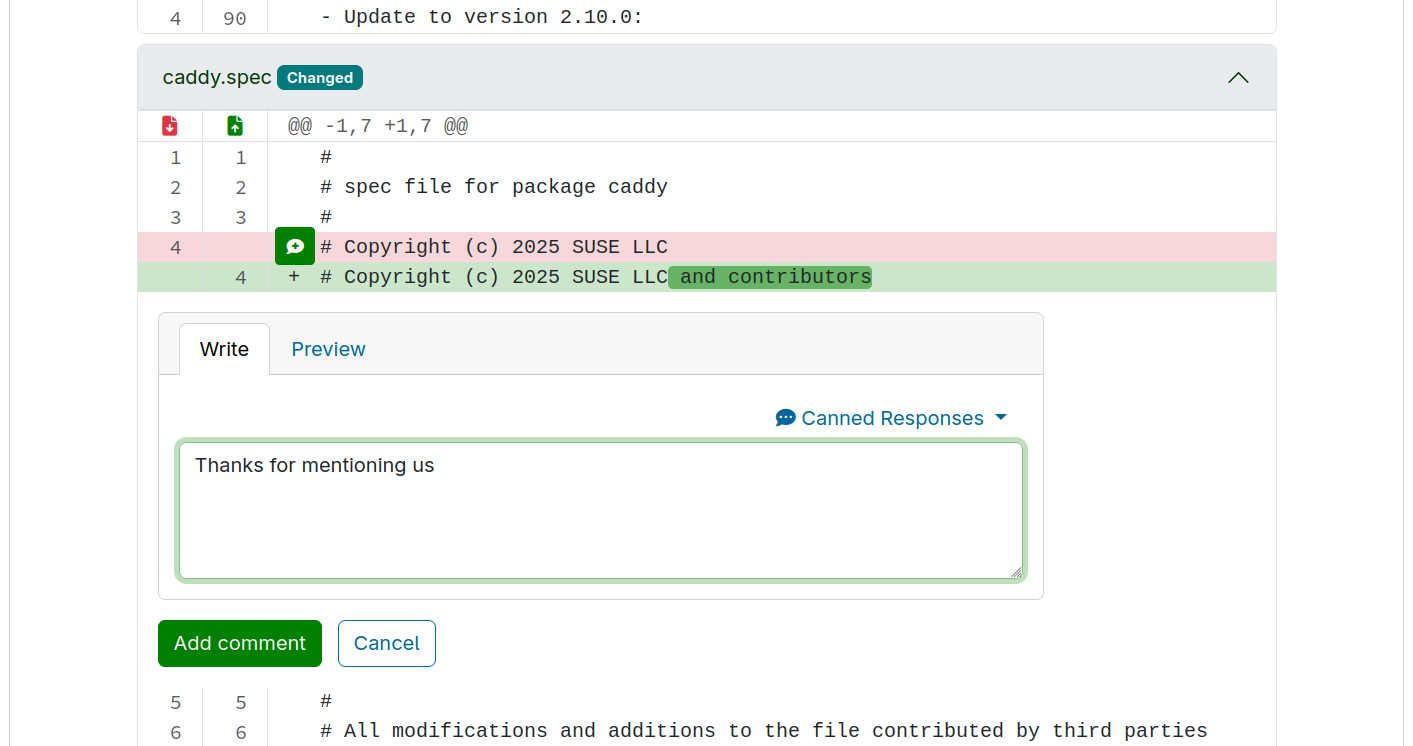The width and height of the screenshot is (1413, 746).
Task: Click the hunk header @@ -1,7 +1,7 @@
Action: coord(378,126)
